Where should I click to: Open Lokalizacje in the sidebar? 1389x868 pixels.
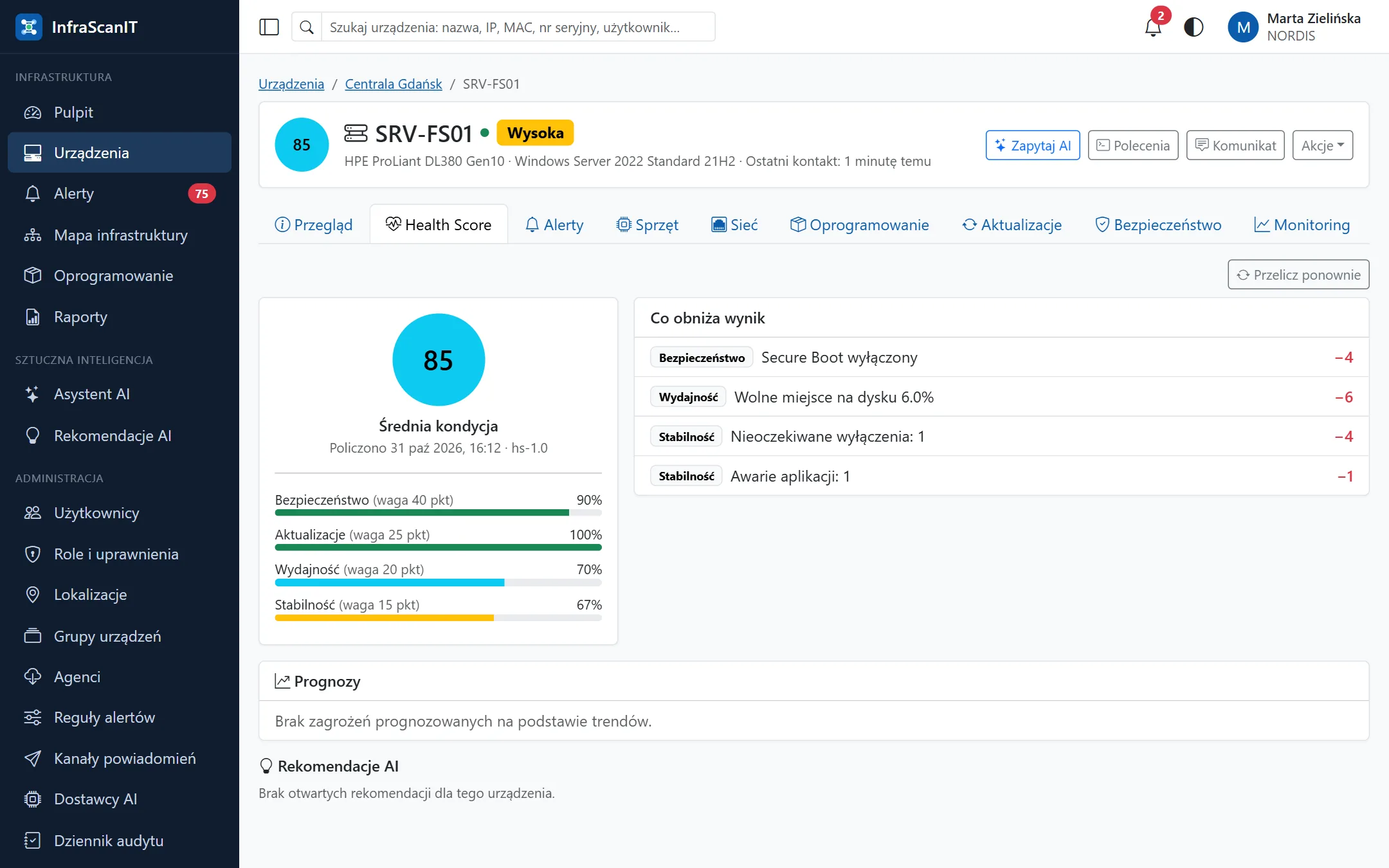click(120, 595)
